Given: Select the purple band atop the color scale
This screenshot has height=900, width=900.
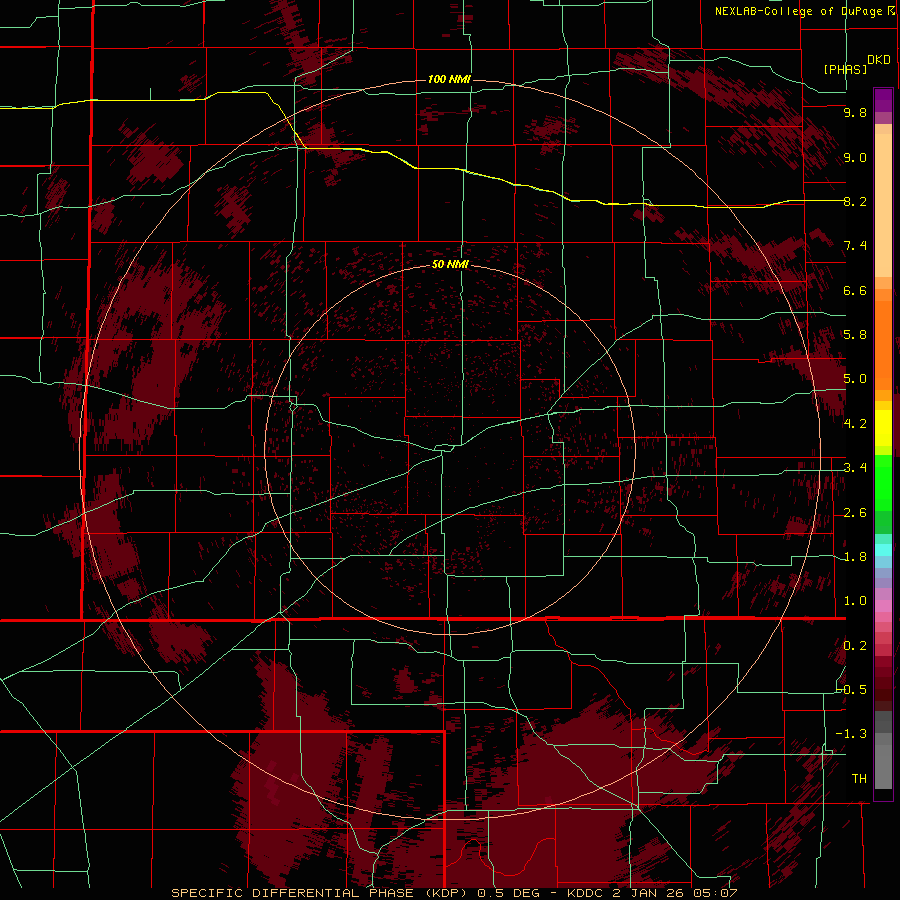Looking at the screenshot, I should 883,100.
